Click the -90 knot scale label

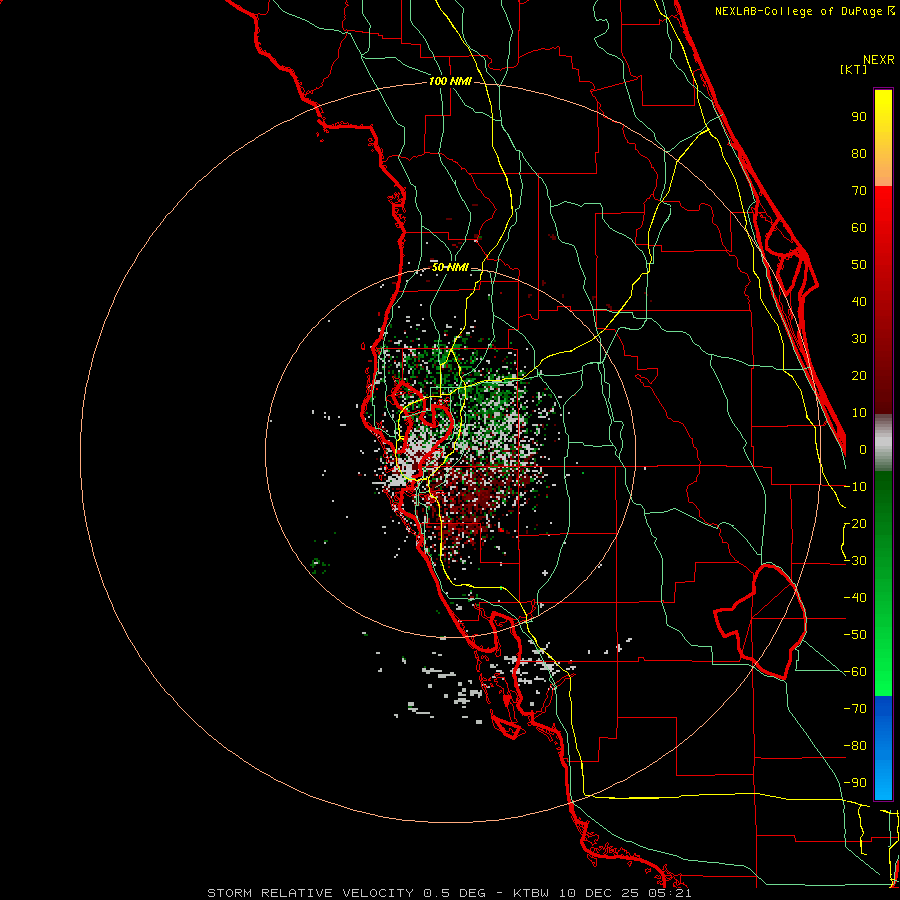pos(855,783)
